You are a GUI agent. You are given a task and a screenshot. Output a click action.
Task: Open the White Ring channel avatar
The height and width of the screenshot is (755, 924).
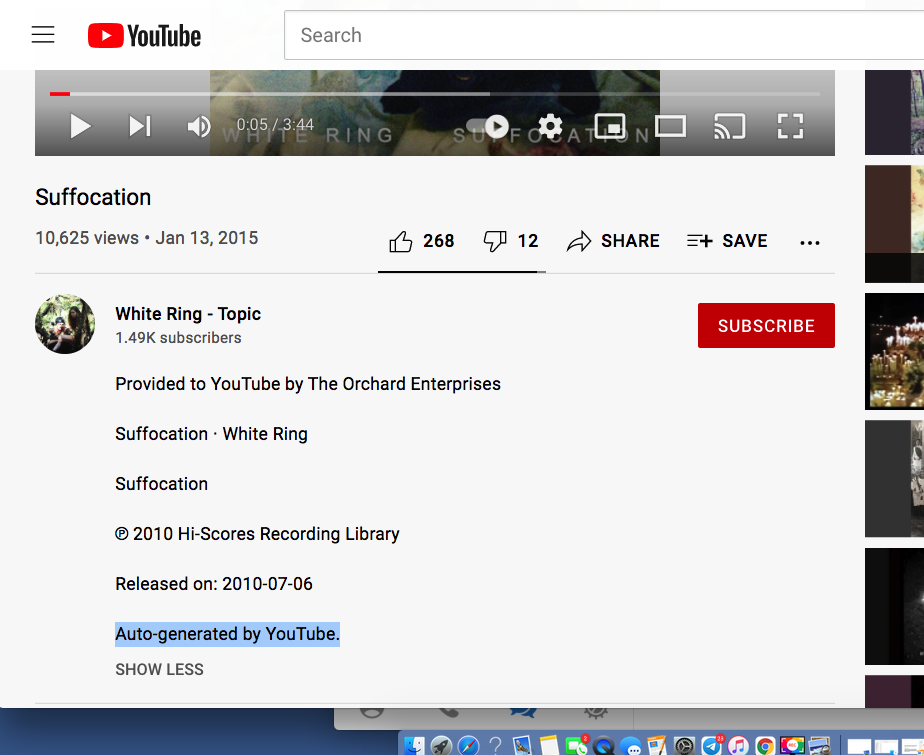click(65, 324)
